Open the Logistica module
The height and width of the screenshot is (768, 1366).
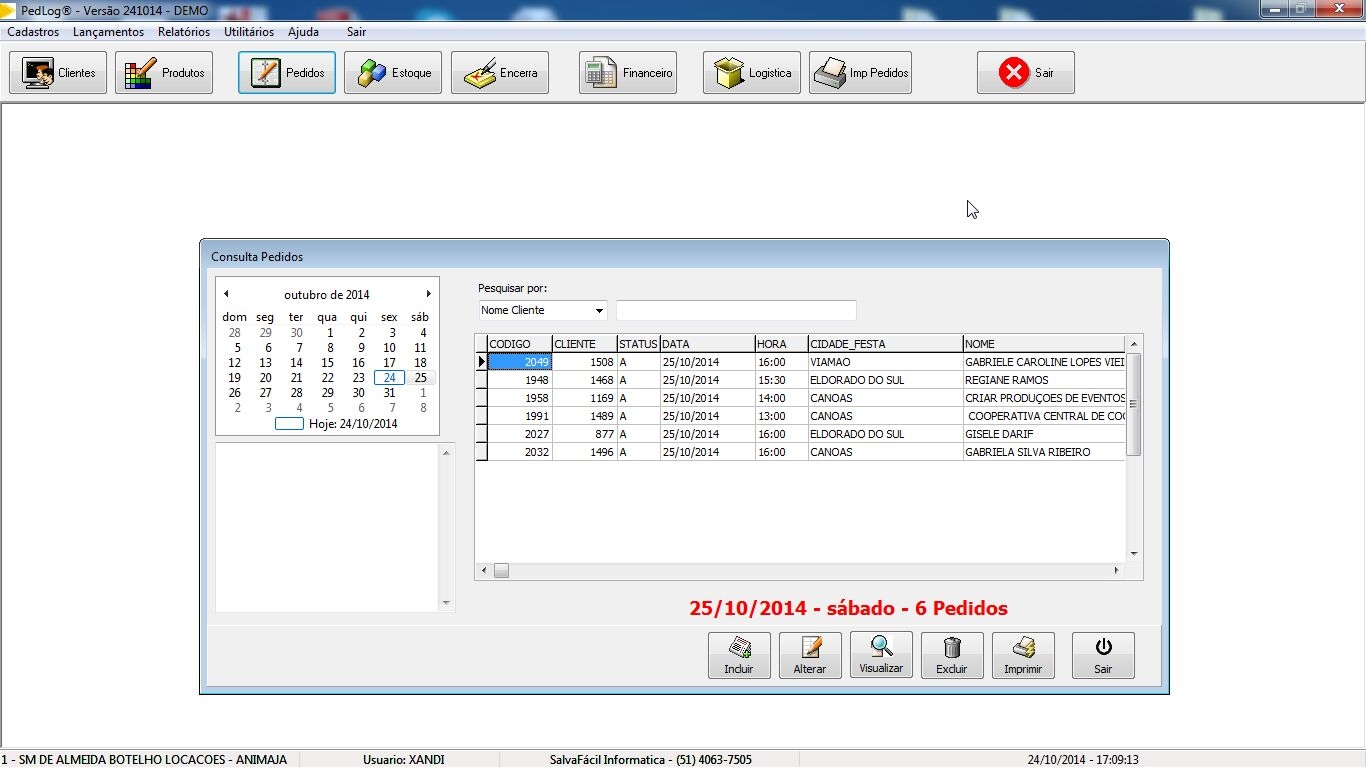pyautogui.click(x=752, y=73)
